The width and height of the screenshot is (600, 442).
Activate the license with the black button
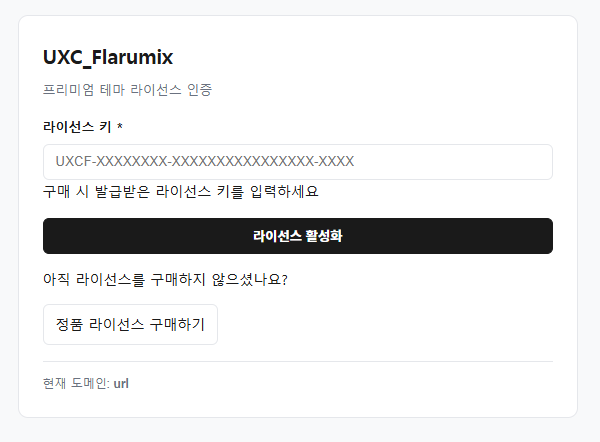298,236
